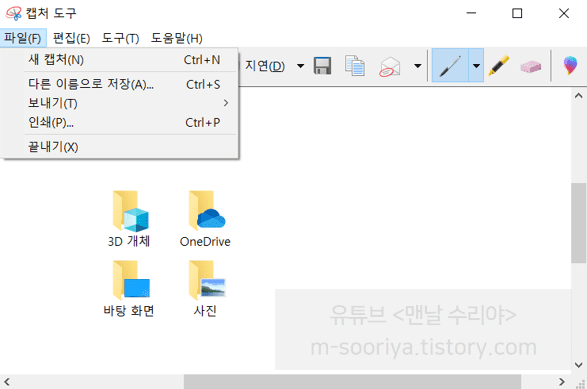The width and height of the screenshot is (587, 389).
Task: Open the 파일(F) menu
Action: click(x=23, y=38)
